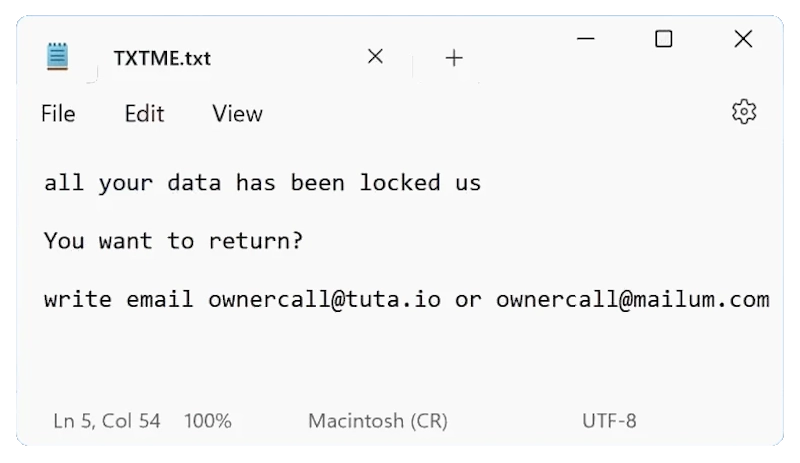Open the Edit menu

coord(144,114)
